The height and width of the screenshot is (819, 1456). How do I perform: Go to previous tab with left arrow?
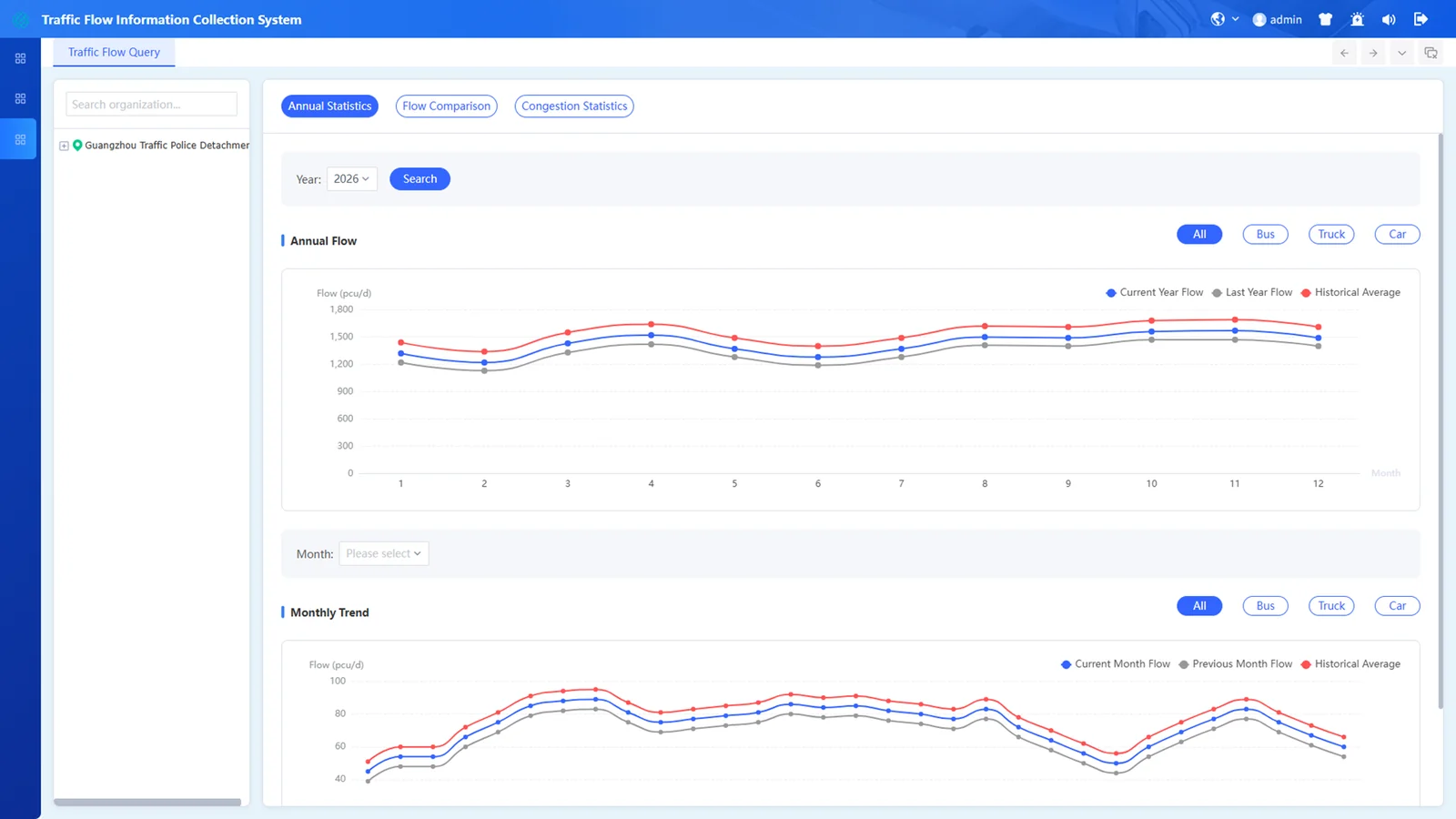1344,53
